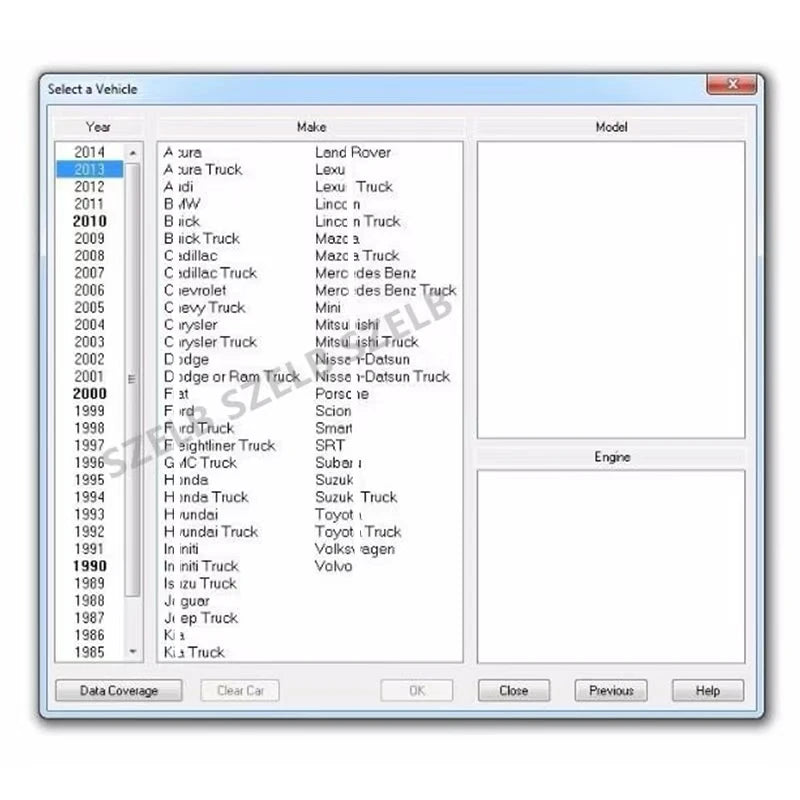Go back with the Previous button
Screen dimensions: 800x800
point(611,690)
